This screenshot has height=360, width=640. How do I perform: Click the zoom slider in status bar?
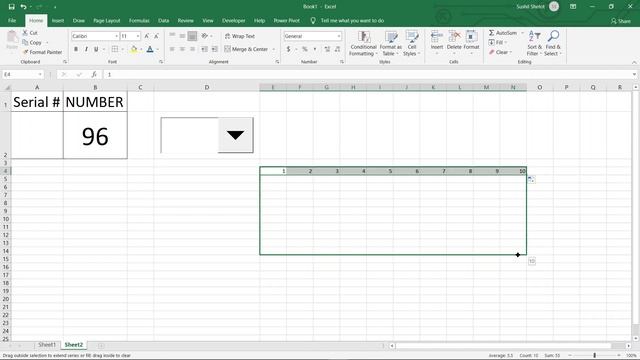pyautogui.click(x=594, y=356)
